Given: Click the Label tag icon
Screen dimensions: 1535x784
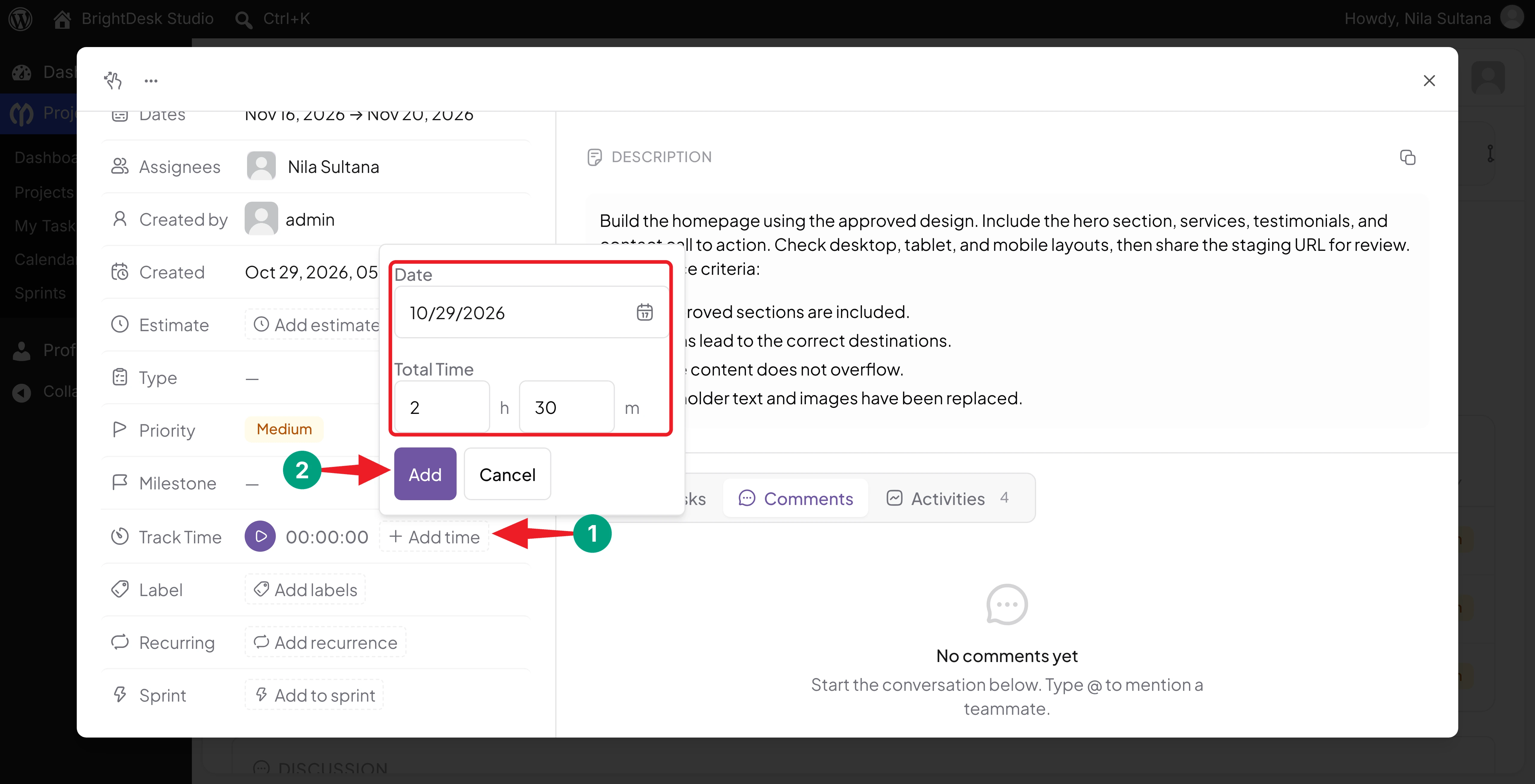Looking at the screenshot, I should [x=120, y=590].
